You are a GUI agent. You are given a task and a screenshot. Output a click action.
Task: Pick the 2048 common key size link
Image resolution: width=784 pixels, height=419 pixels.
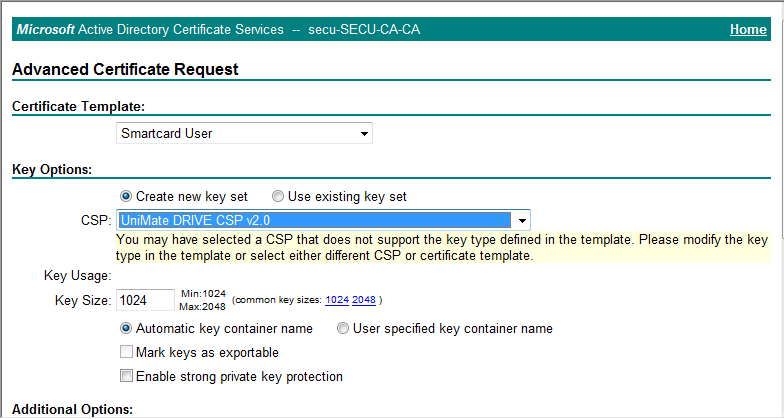pos(364,300)
